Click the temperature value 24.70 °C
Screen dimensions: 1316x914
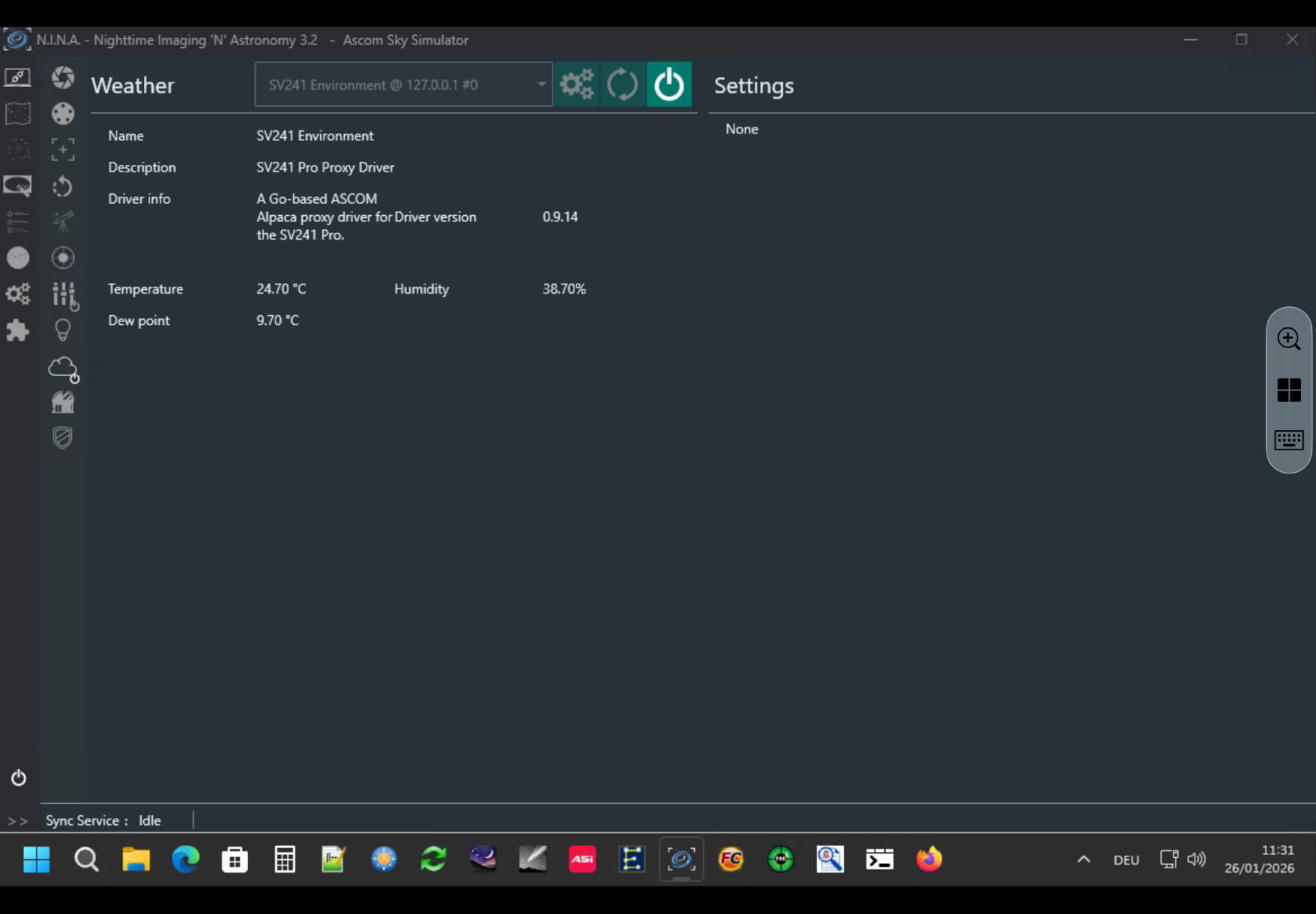point(282,289)
